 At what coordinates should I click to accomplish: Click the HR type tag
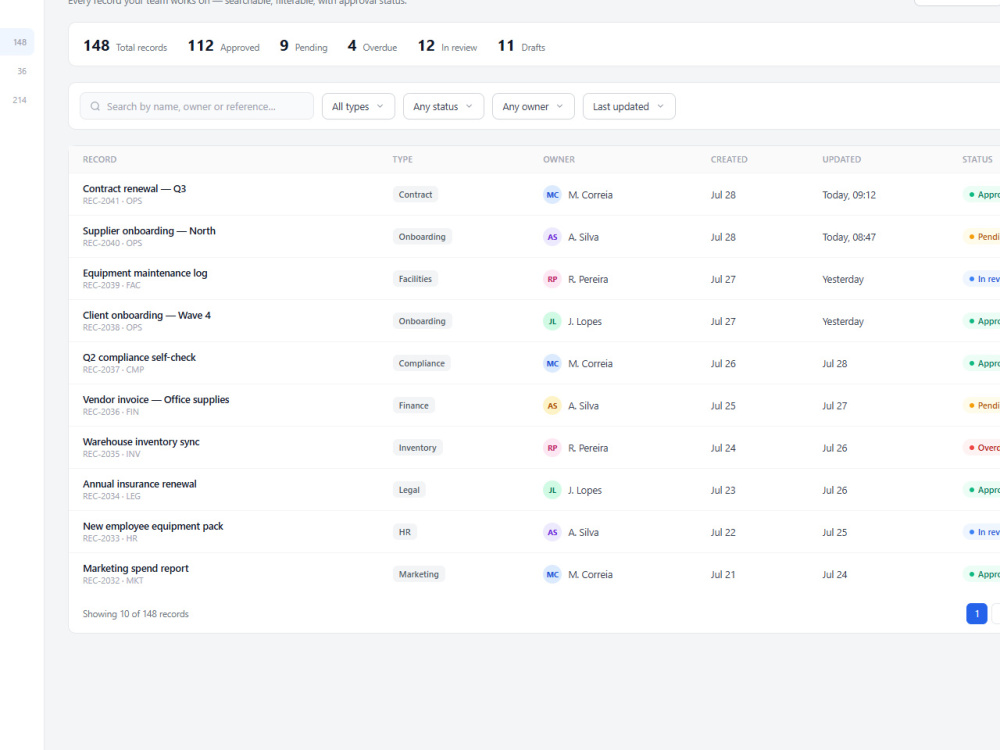[405, 532]
